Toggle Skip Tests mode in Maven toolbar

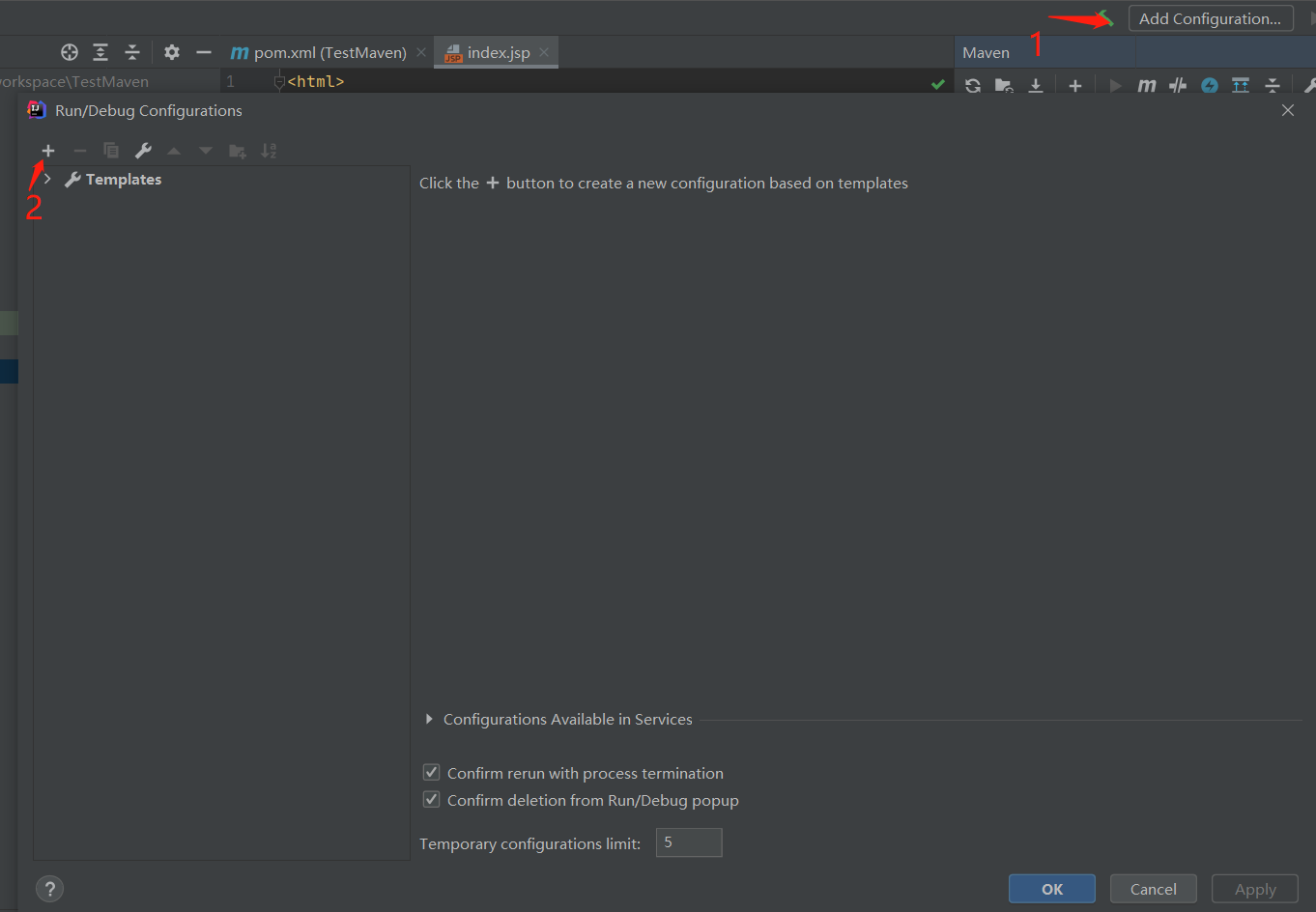click(1179, 85)
